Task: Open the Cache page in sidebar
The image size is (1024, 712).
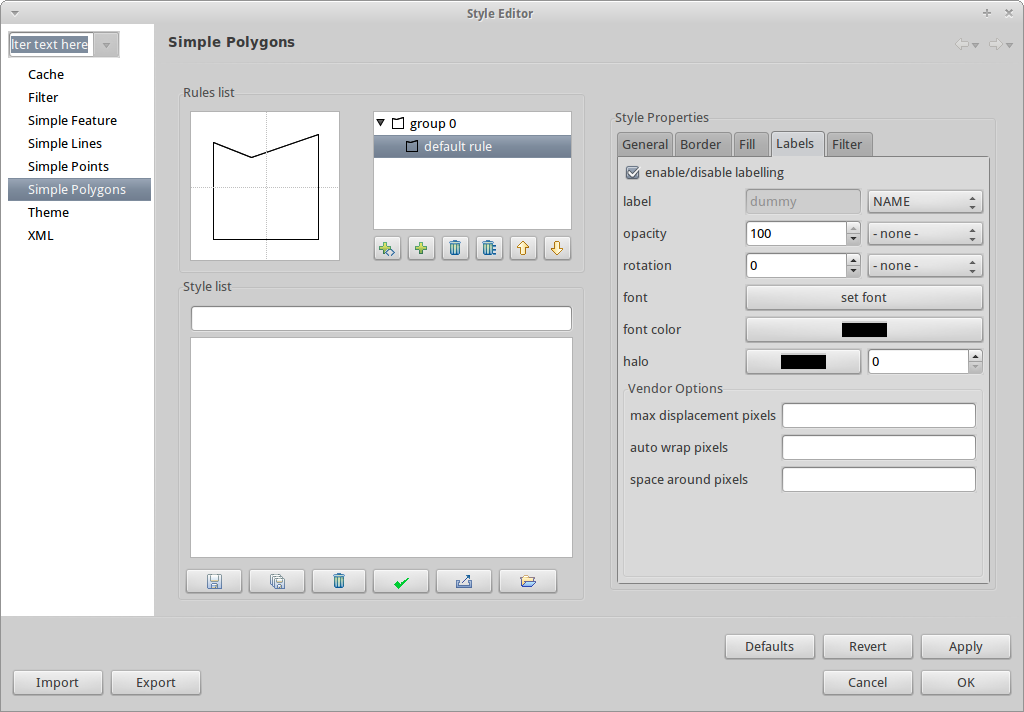Action: 46,74
